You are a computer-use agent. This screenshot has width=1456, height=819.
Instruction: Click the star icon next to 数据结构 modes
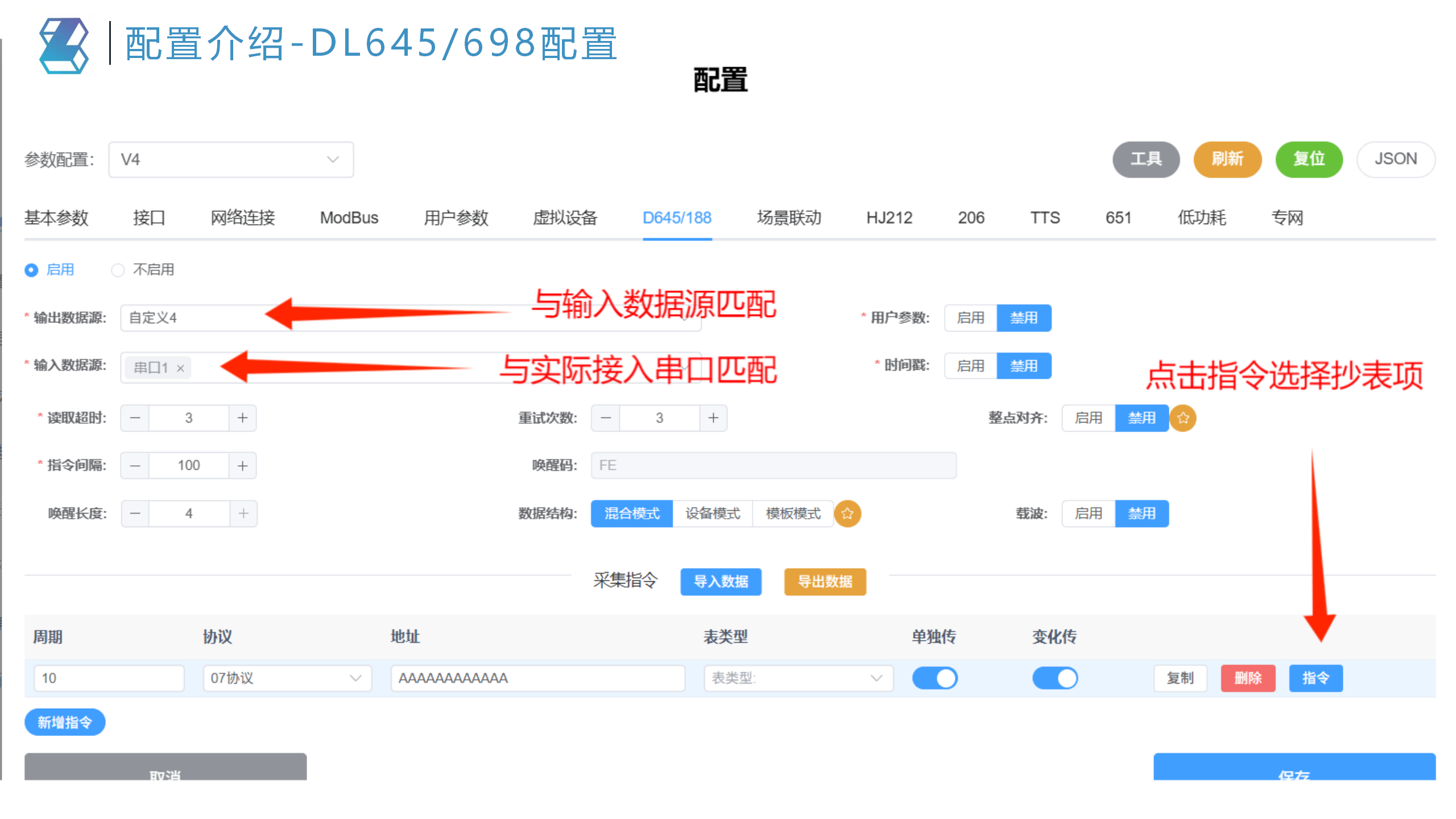tap(847, 514)
